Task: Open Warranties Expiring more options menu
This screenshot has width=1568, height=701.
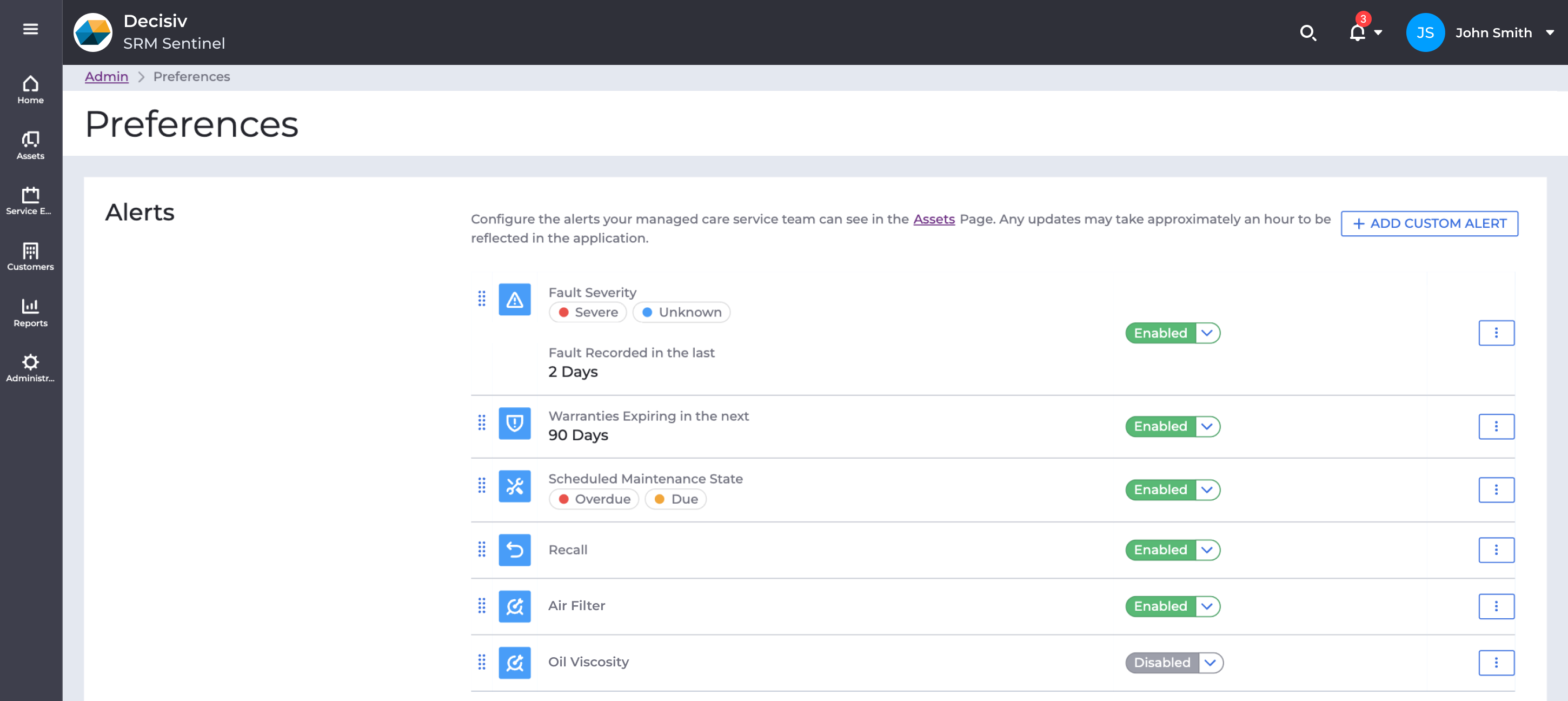Action: 1496,426
